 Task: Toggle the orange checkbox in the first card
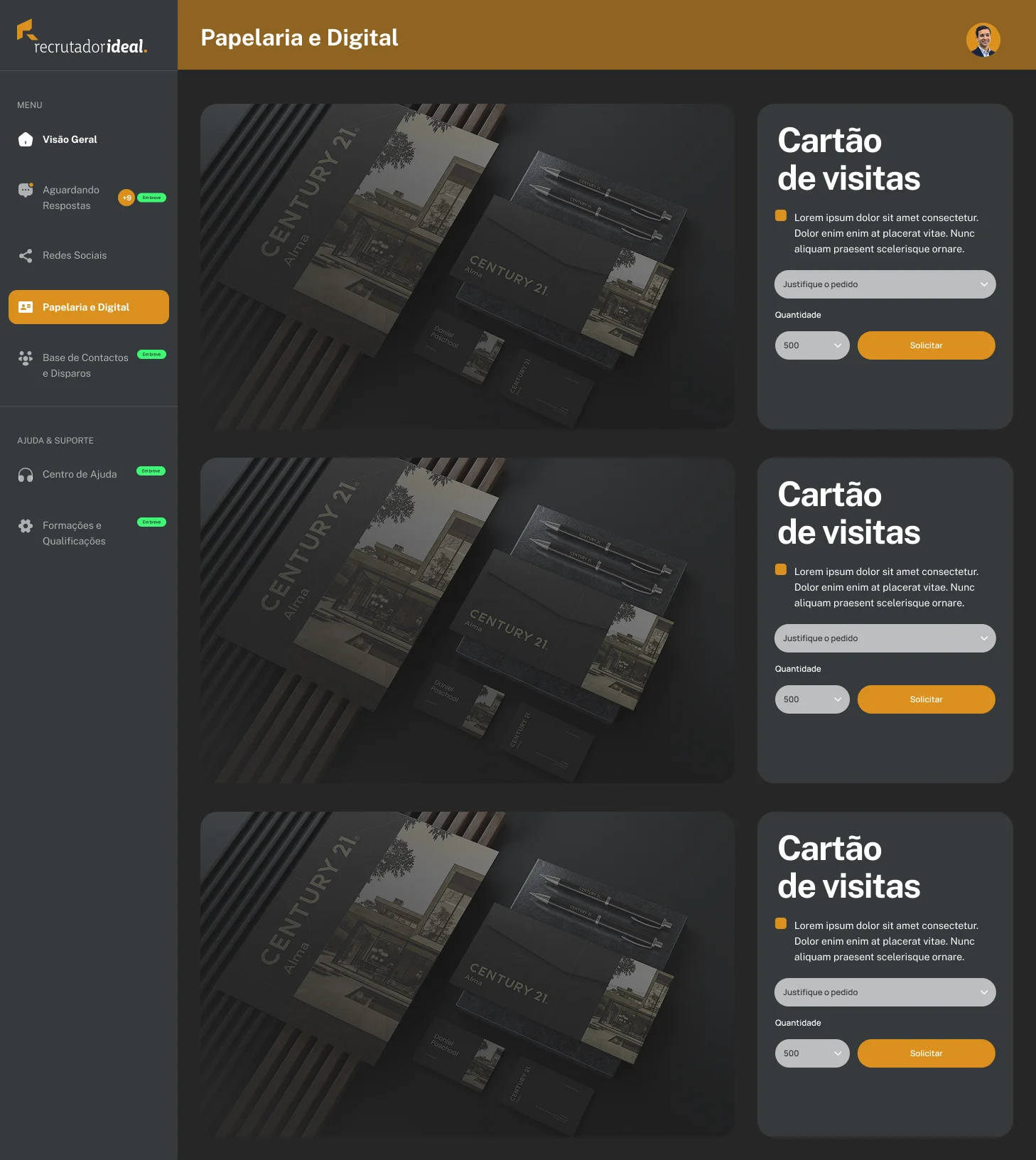pos(781,215)
